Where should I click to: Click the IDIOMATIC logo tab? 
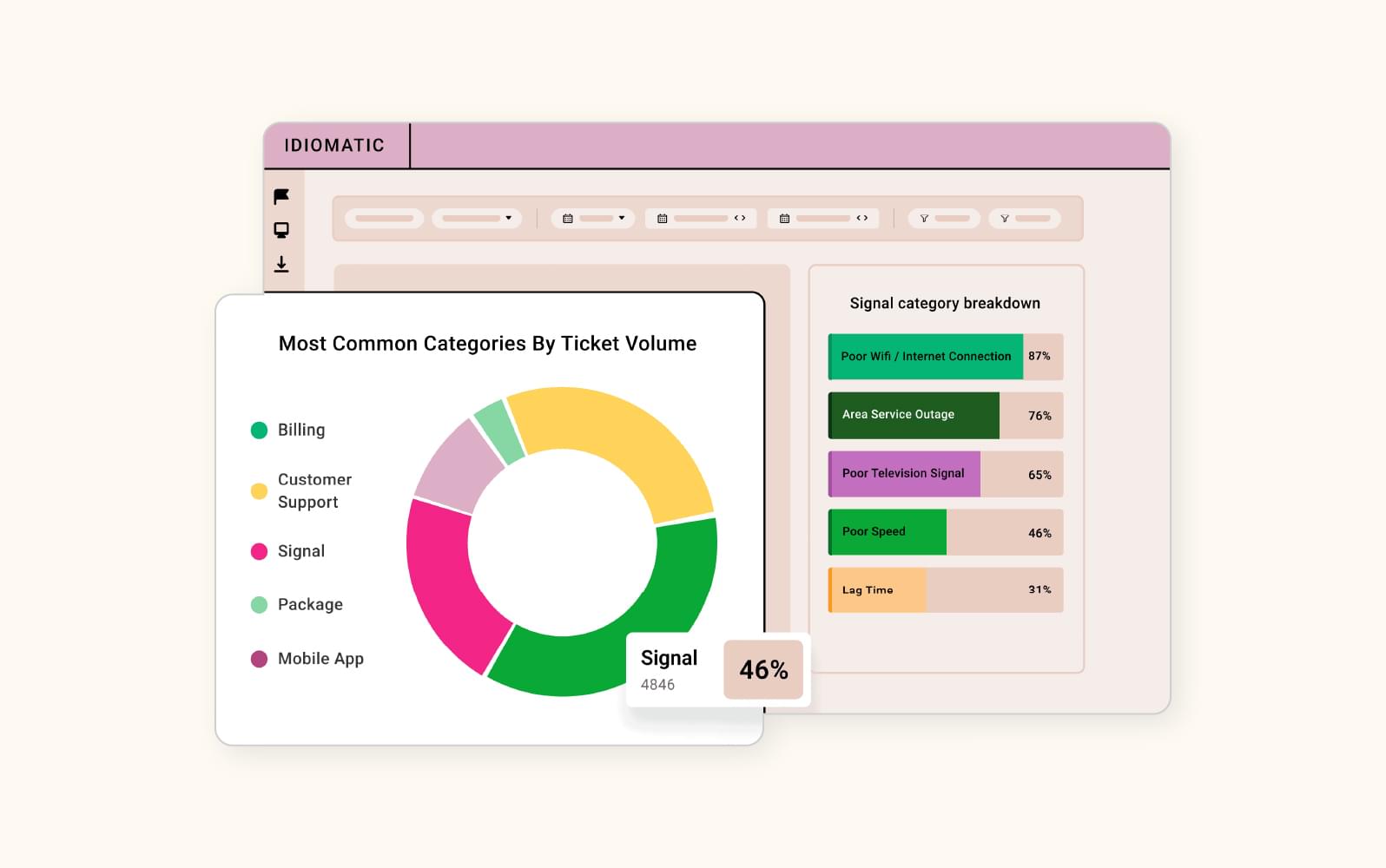[x=334, y=145]
